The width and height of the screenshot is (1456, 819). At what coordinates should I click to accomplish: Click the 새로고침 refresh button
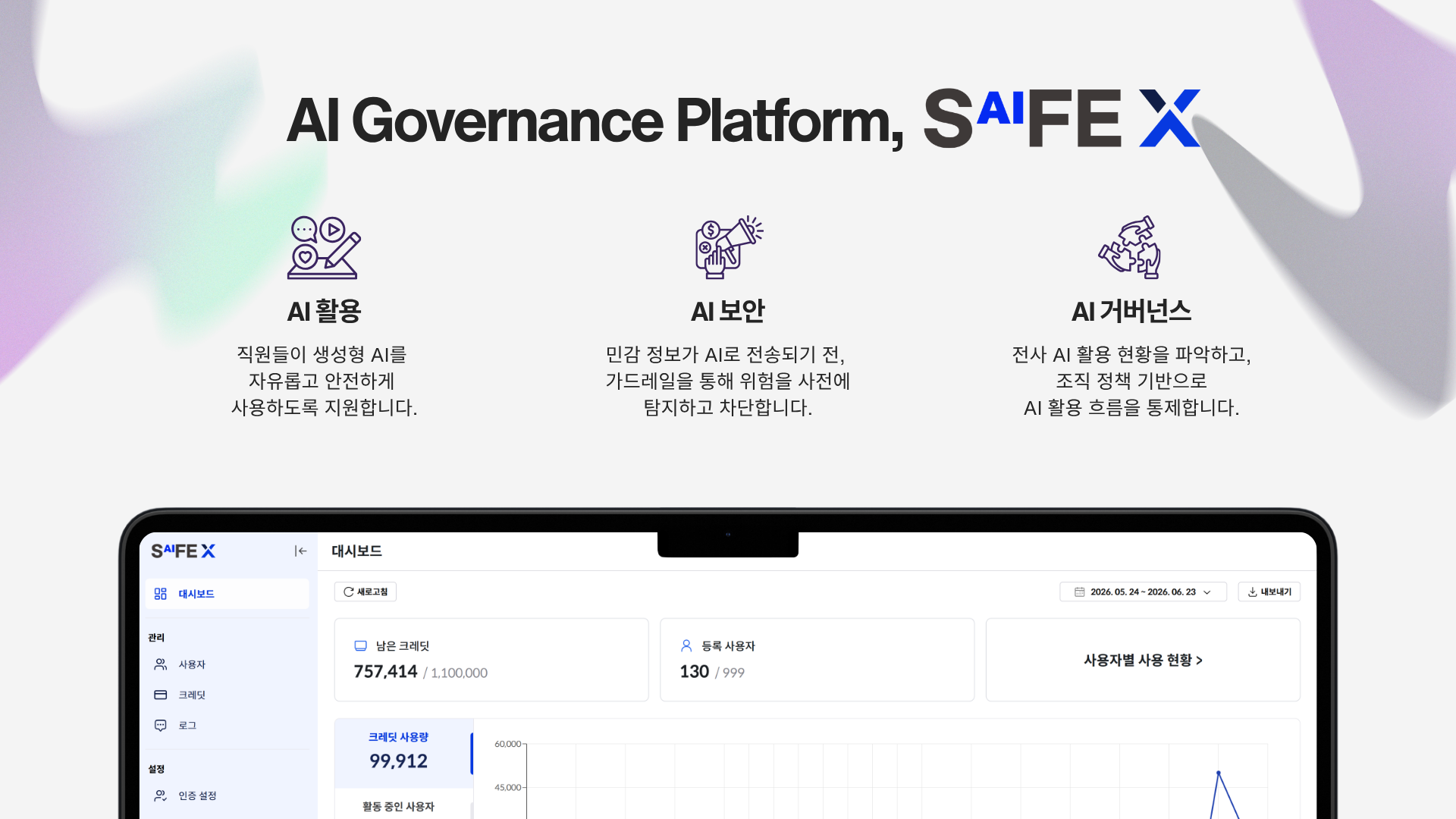tap(365, 591)
